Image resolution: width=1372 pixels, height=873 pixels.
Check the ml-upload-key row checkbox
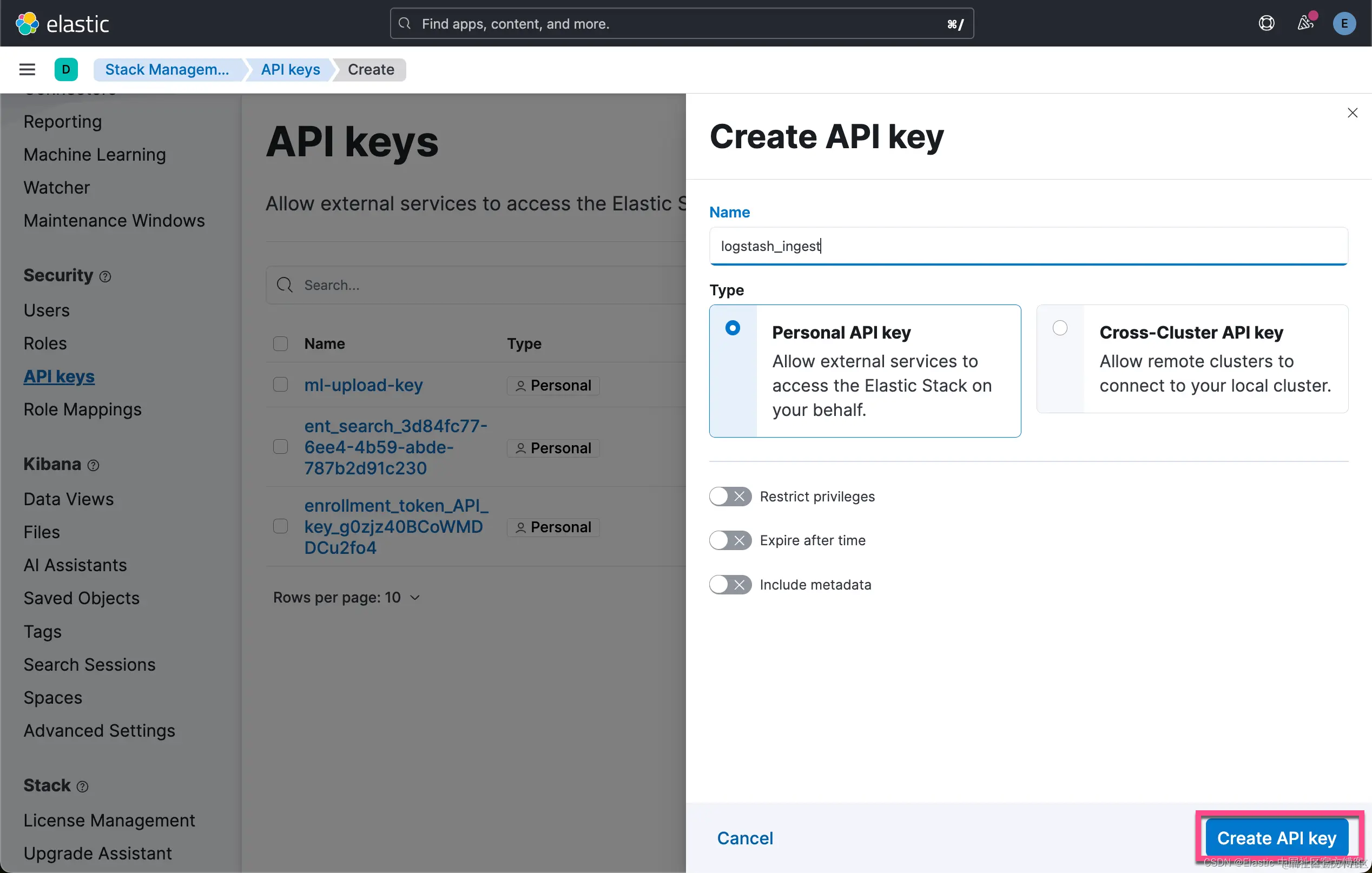280,385
